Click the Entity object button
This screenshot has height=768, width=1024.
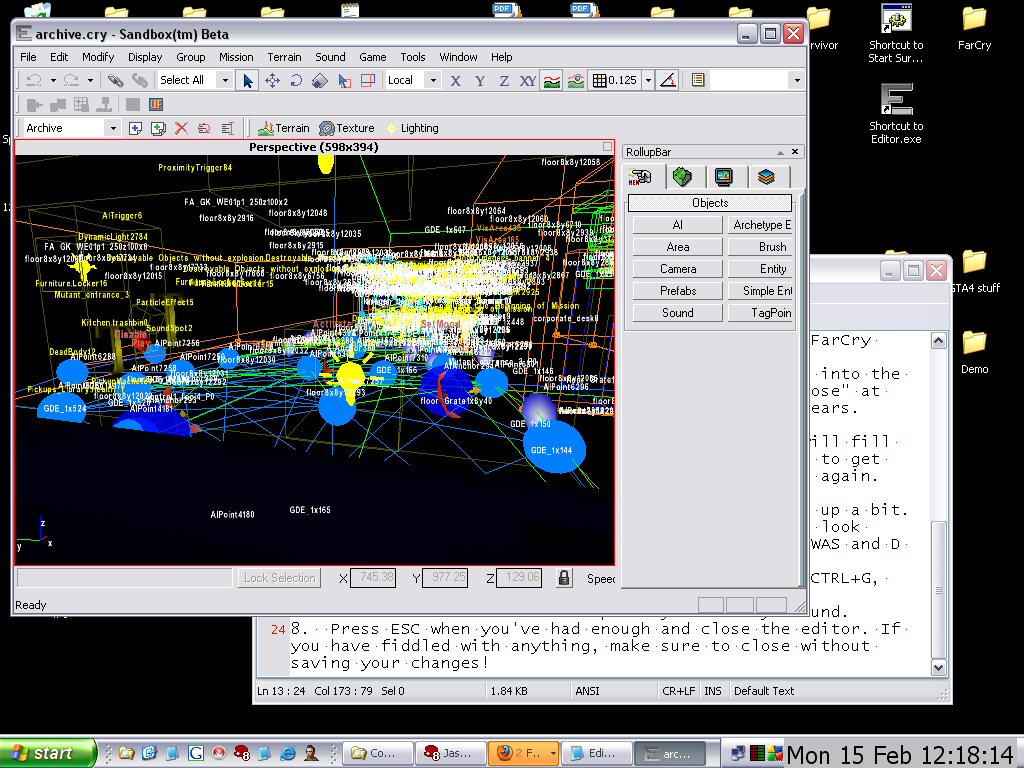[761, 269]
